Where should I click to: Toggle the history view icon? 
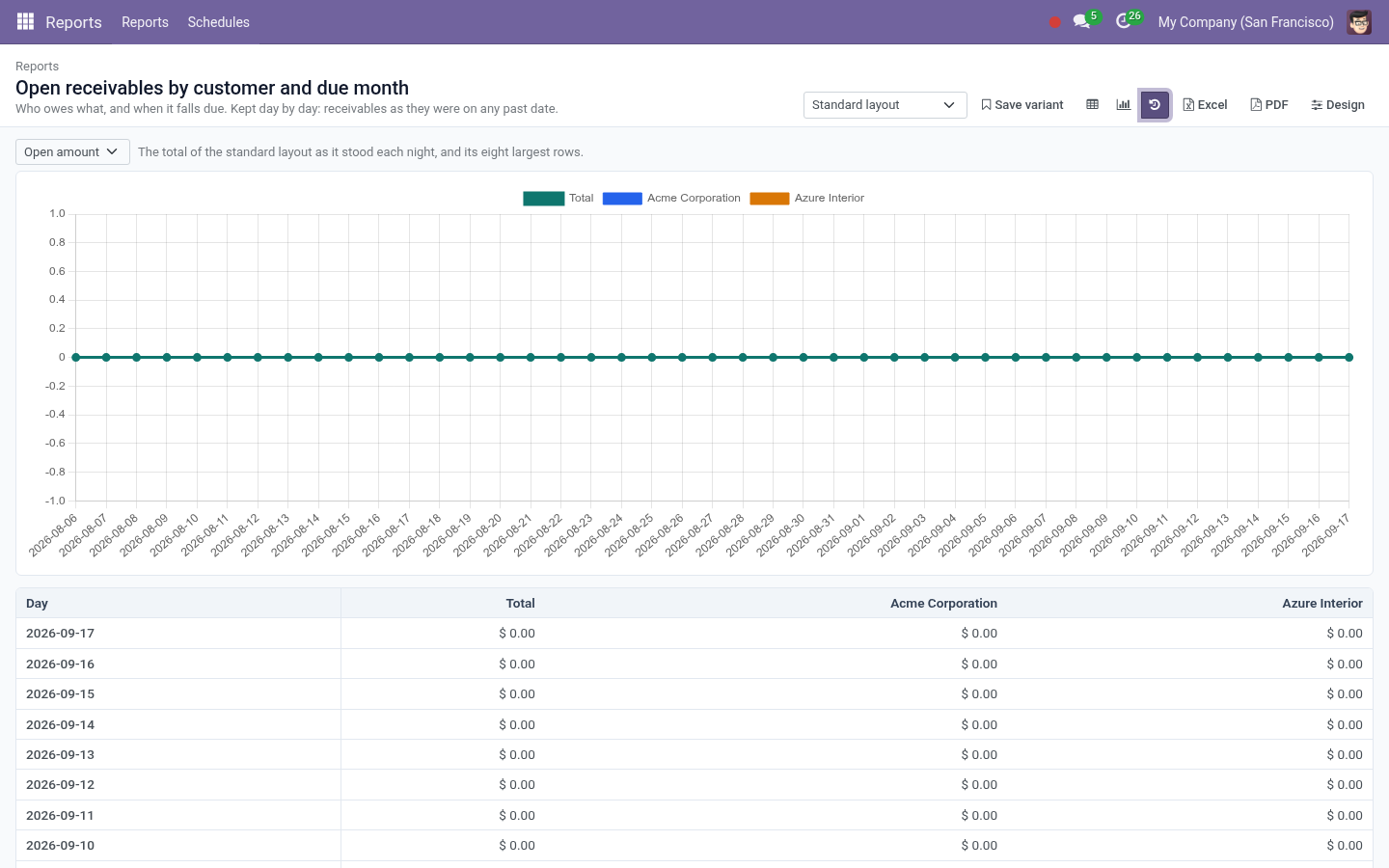[1155, 104]
